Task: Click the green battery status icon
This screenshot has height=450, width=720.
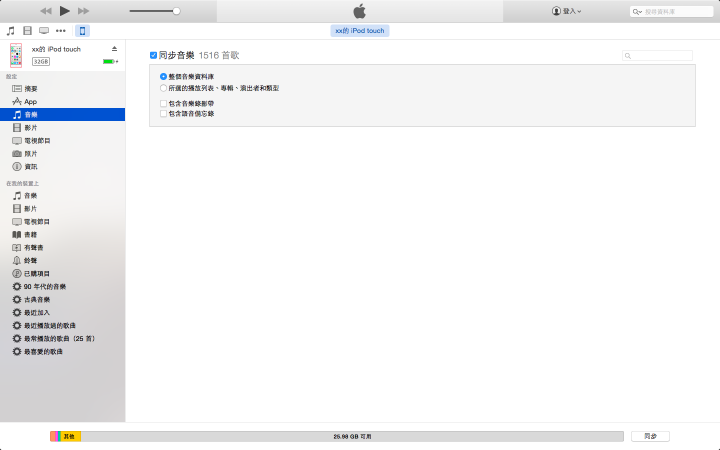Action: [110, 61]
